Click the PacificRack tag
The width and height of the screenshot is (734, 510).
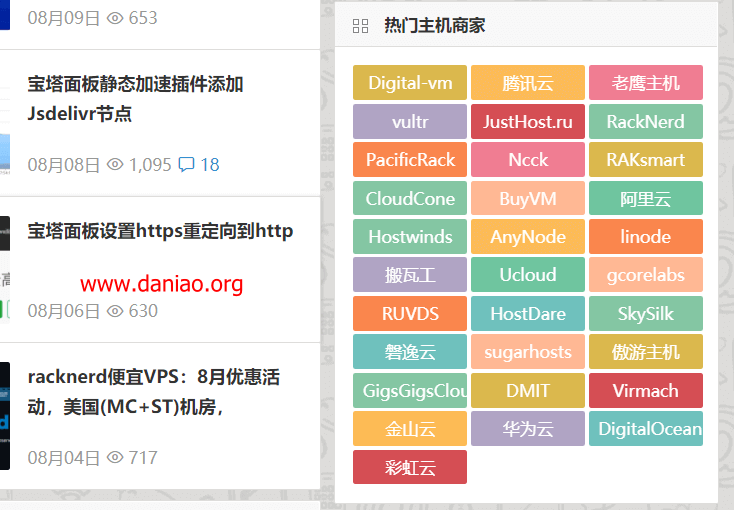click(410, 160)
